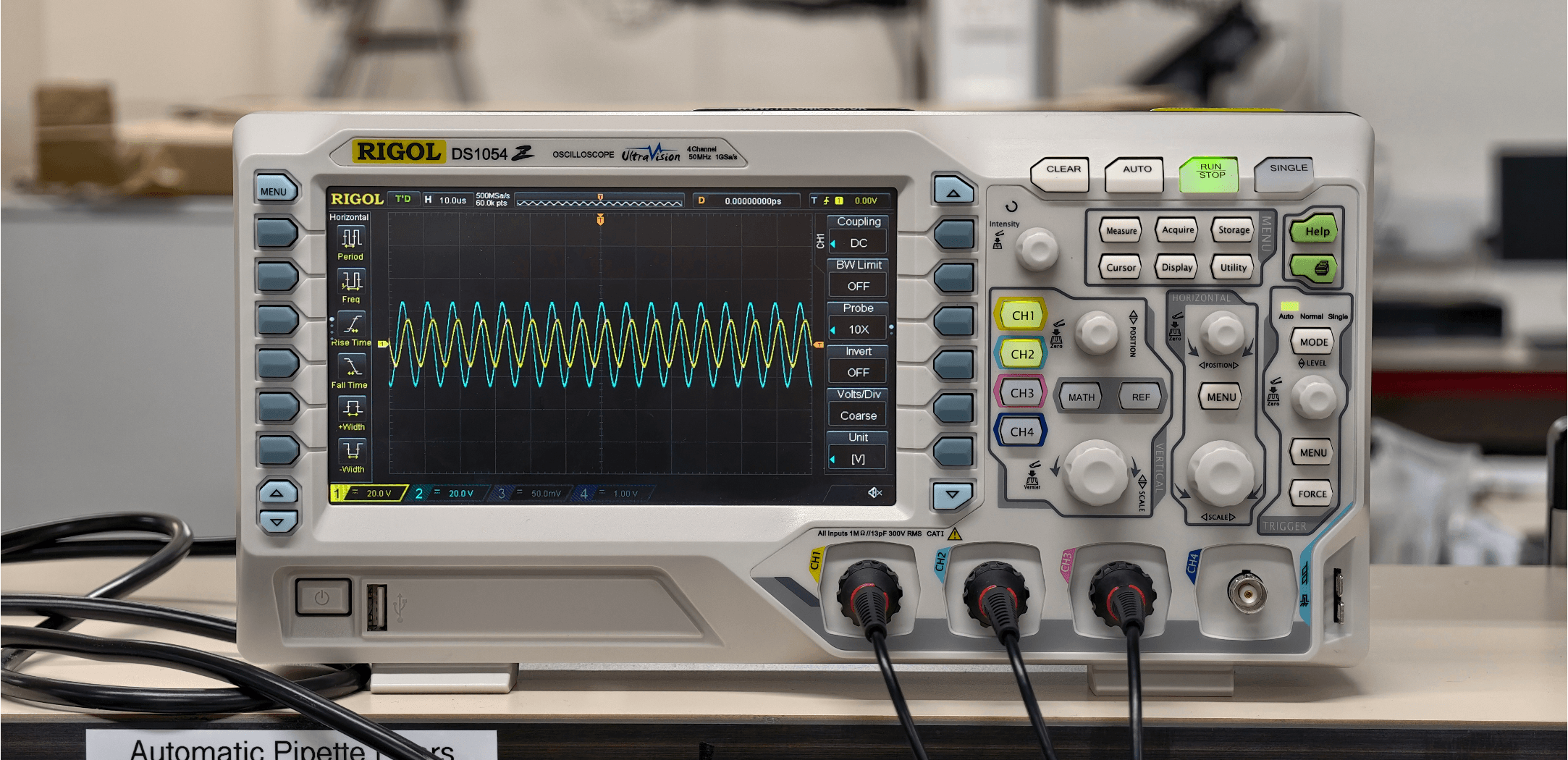Open the Display menu
The width and height of the screenshot is (1568, 760).
1176,268
